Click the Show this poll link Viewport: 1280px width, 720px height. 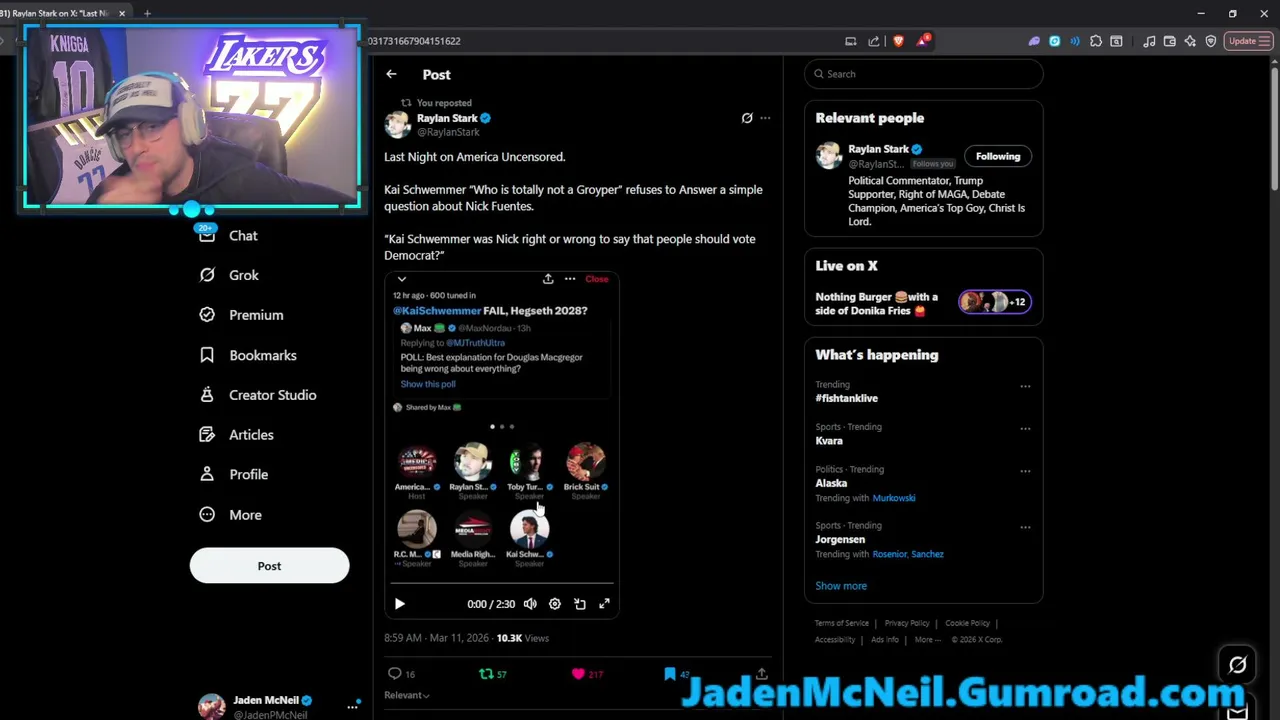(427, 384)
